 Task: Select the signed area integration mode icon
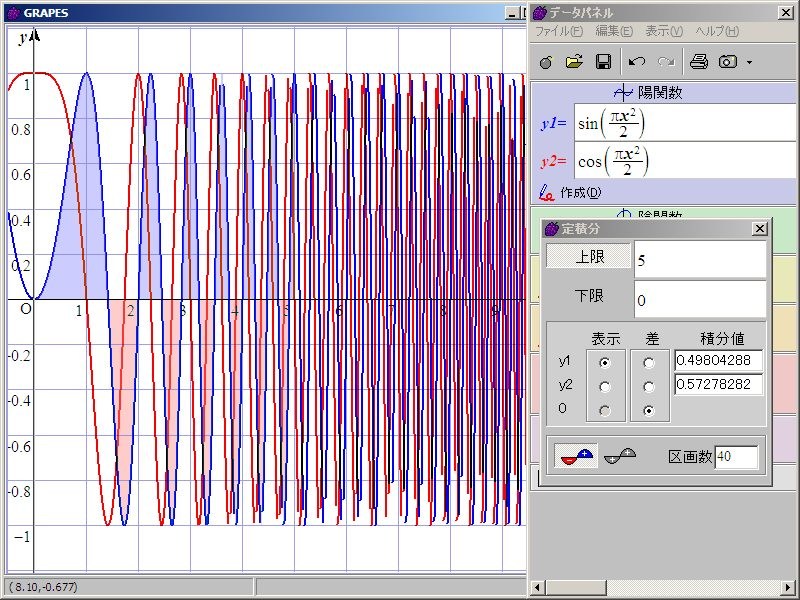coord(576,456)
